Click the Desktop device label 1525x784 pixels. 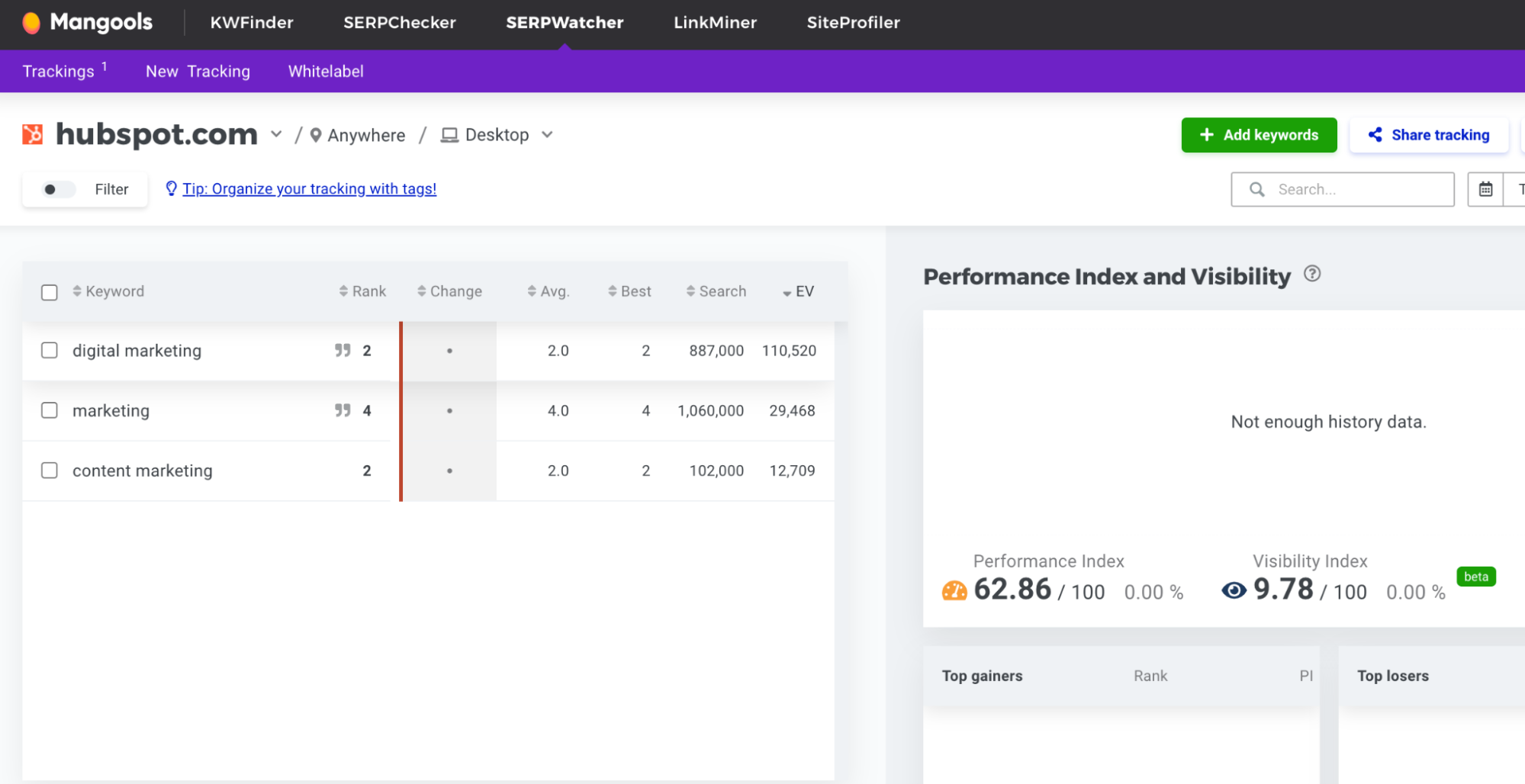[x=497, y=135]
